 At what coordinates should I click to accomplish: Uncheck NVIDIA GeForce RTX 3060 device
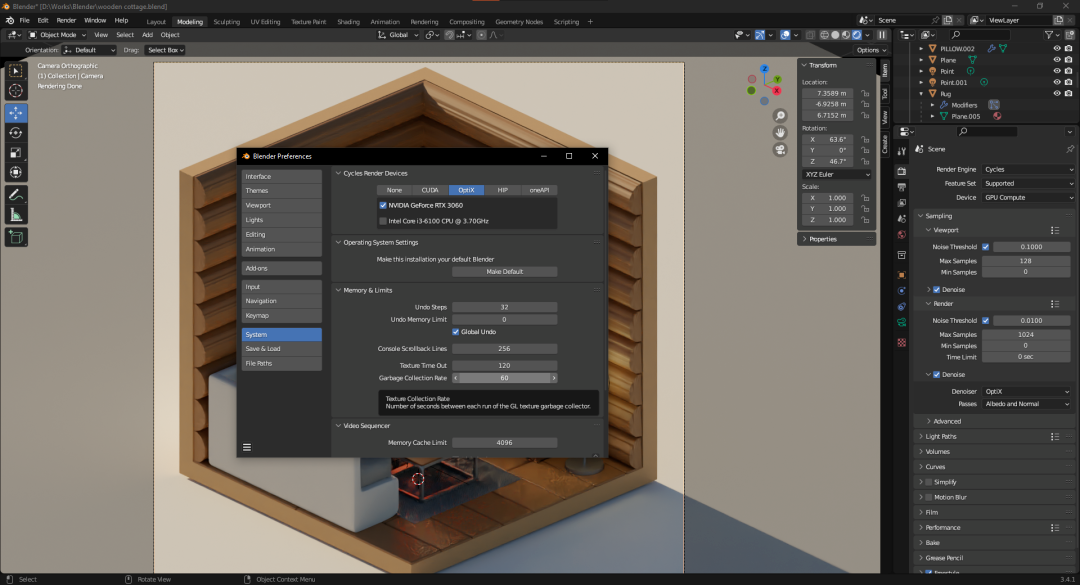[x=383, y=205]
